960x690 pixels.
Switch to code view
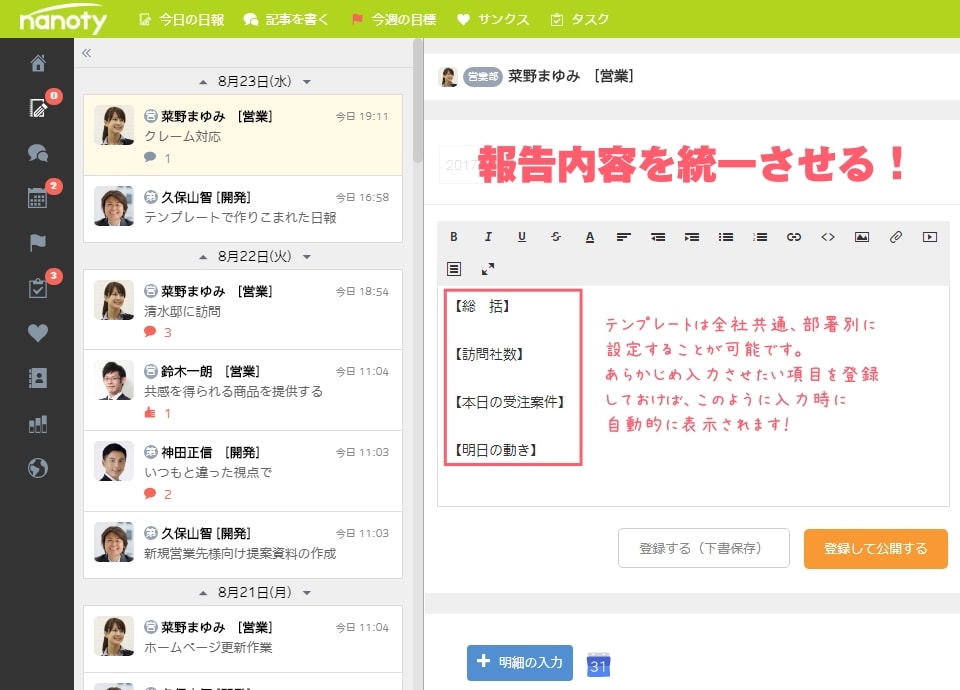(828, 237)
